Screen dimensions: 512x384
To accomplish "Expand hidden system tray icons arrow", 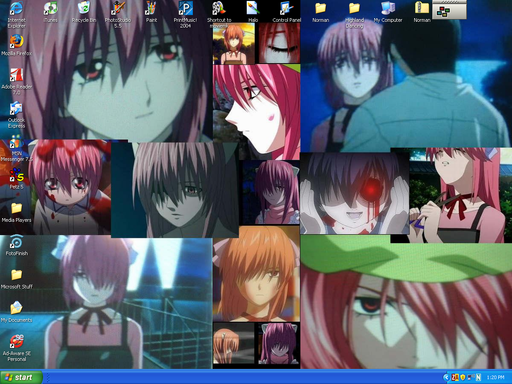I will click(x=446, y=377).
